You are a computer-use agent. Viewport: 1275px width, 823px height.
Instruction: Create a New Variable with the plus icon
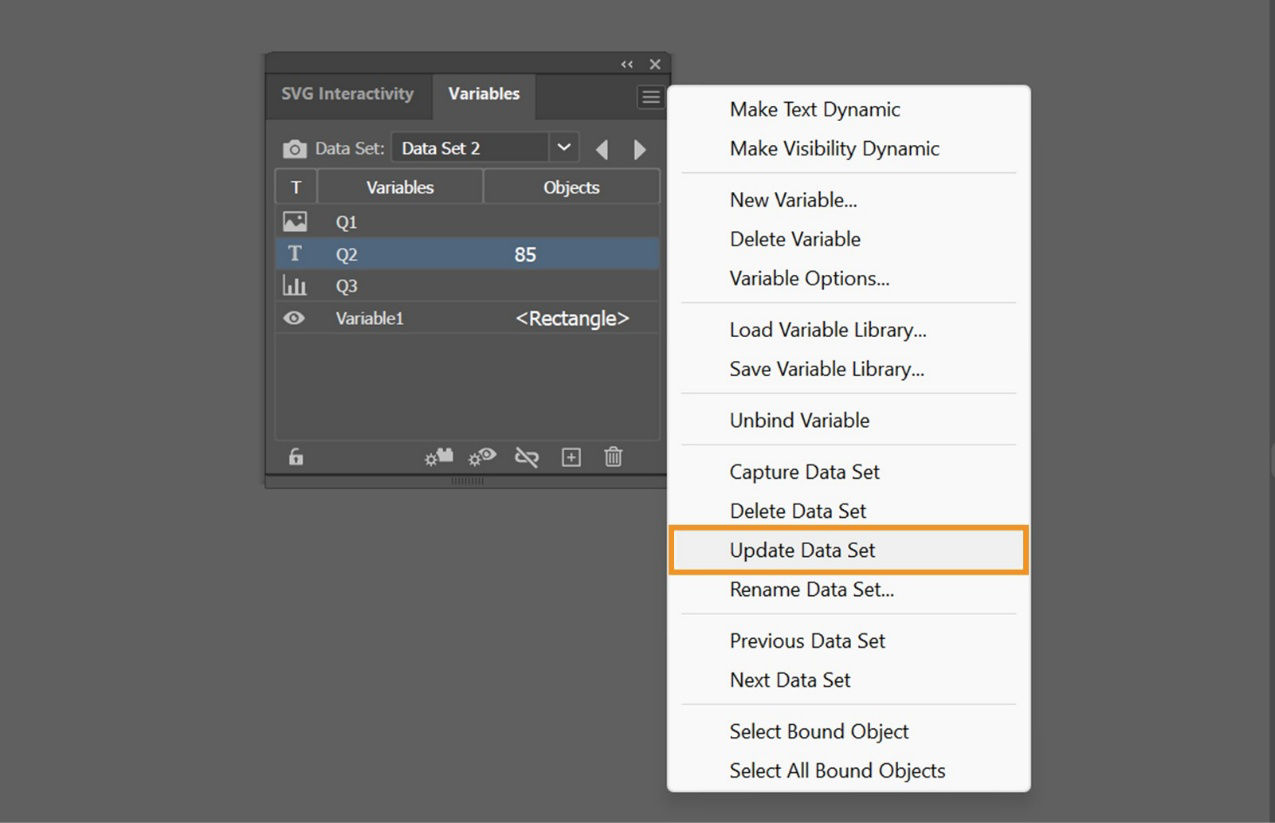click(x=570, y=457)
